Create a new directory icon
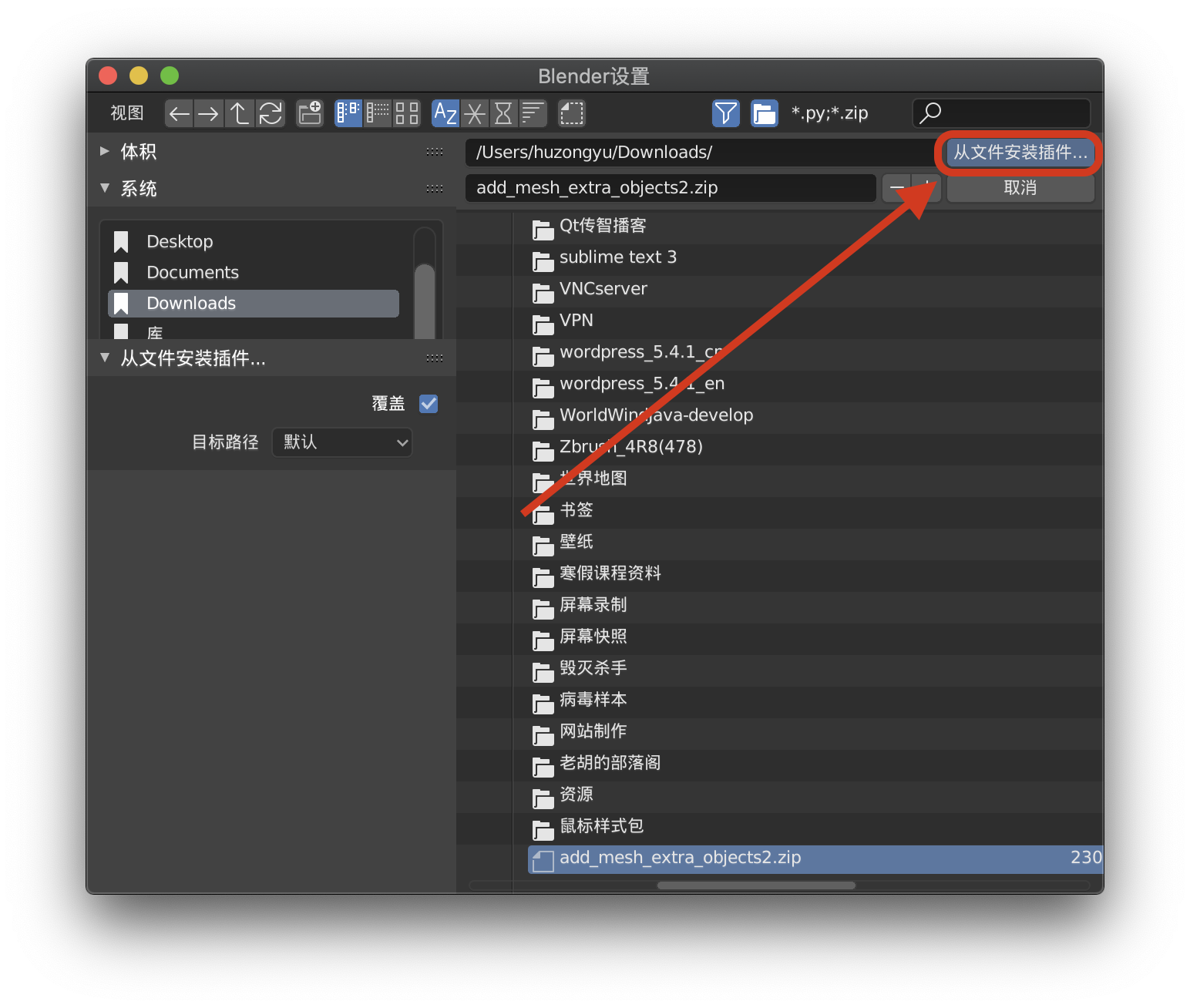This screenshot has width=1190, height=1008. click(x=310, y=114)
